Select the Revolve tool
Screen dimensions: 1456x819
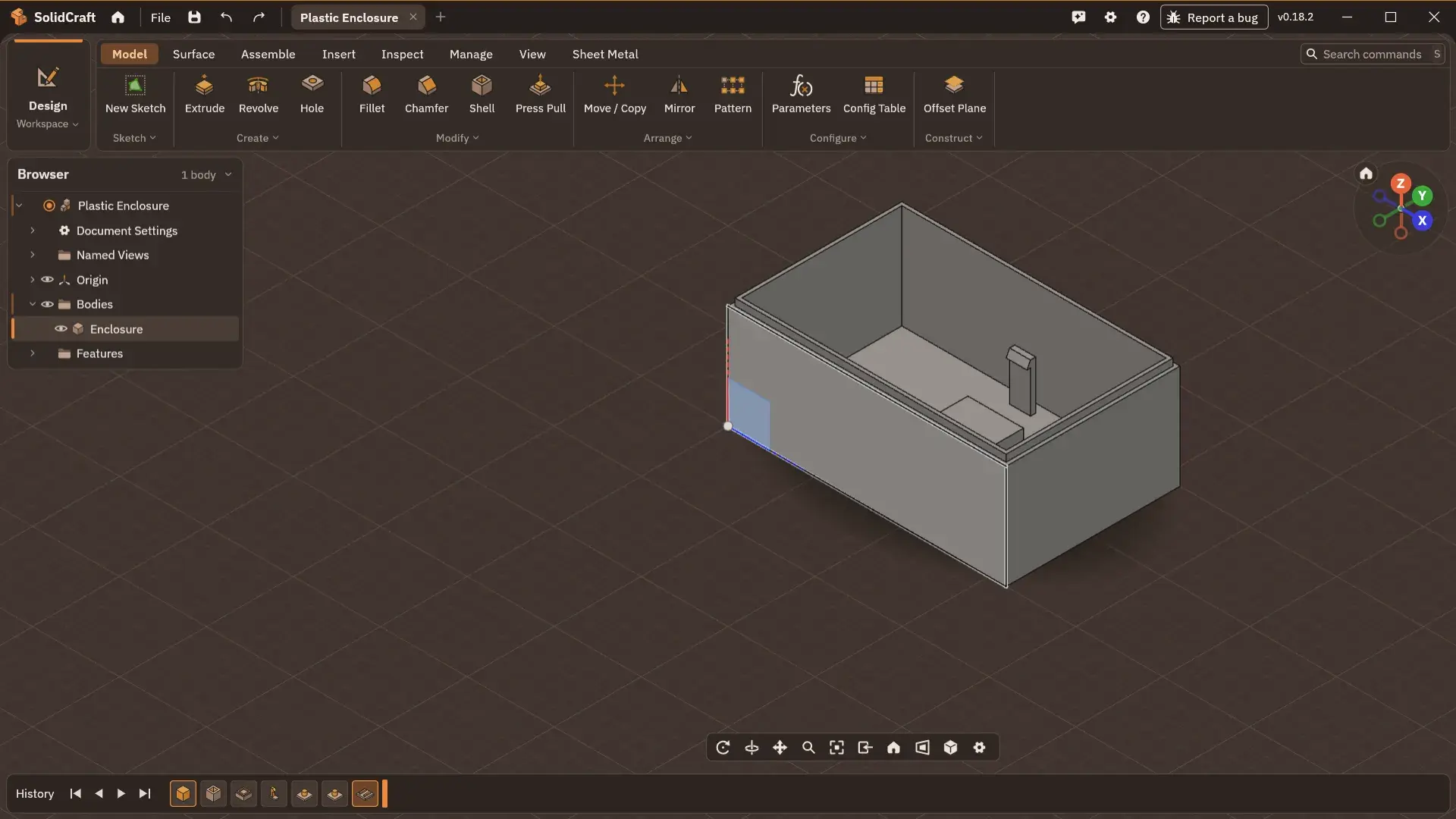258,94
